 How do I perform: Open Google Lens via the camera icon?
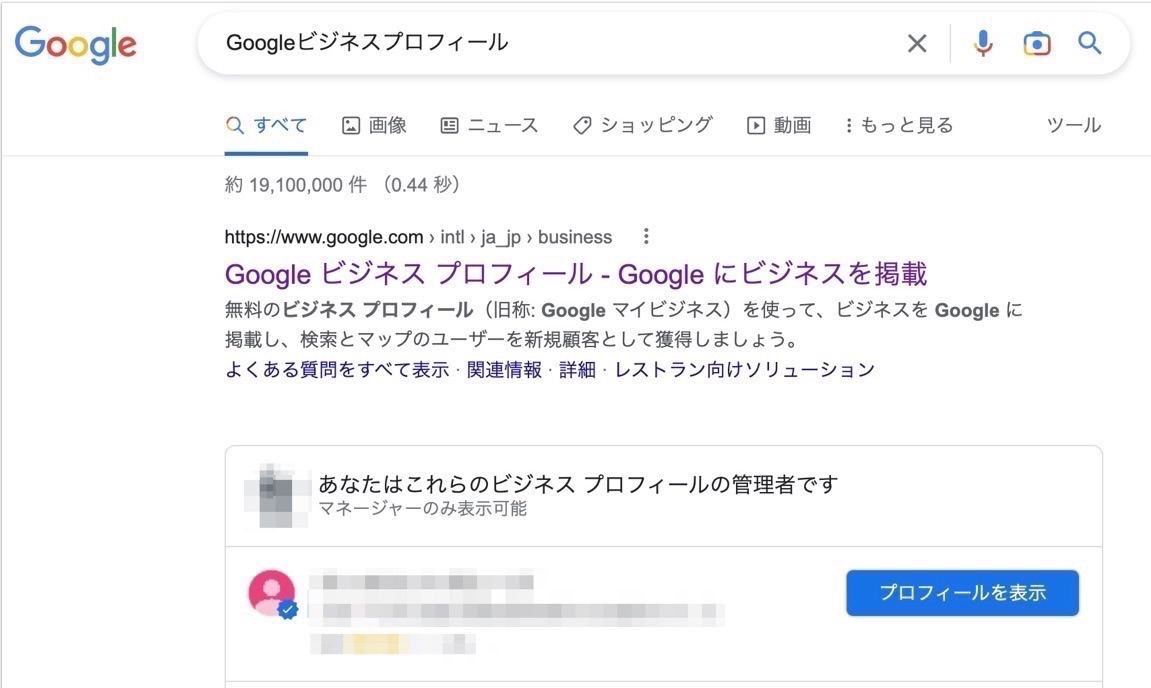click(x=1037, y=43)
